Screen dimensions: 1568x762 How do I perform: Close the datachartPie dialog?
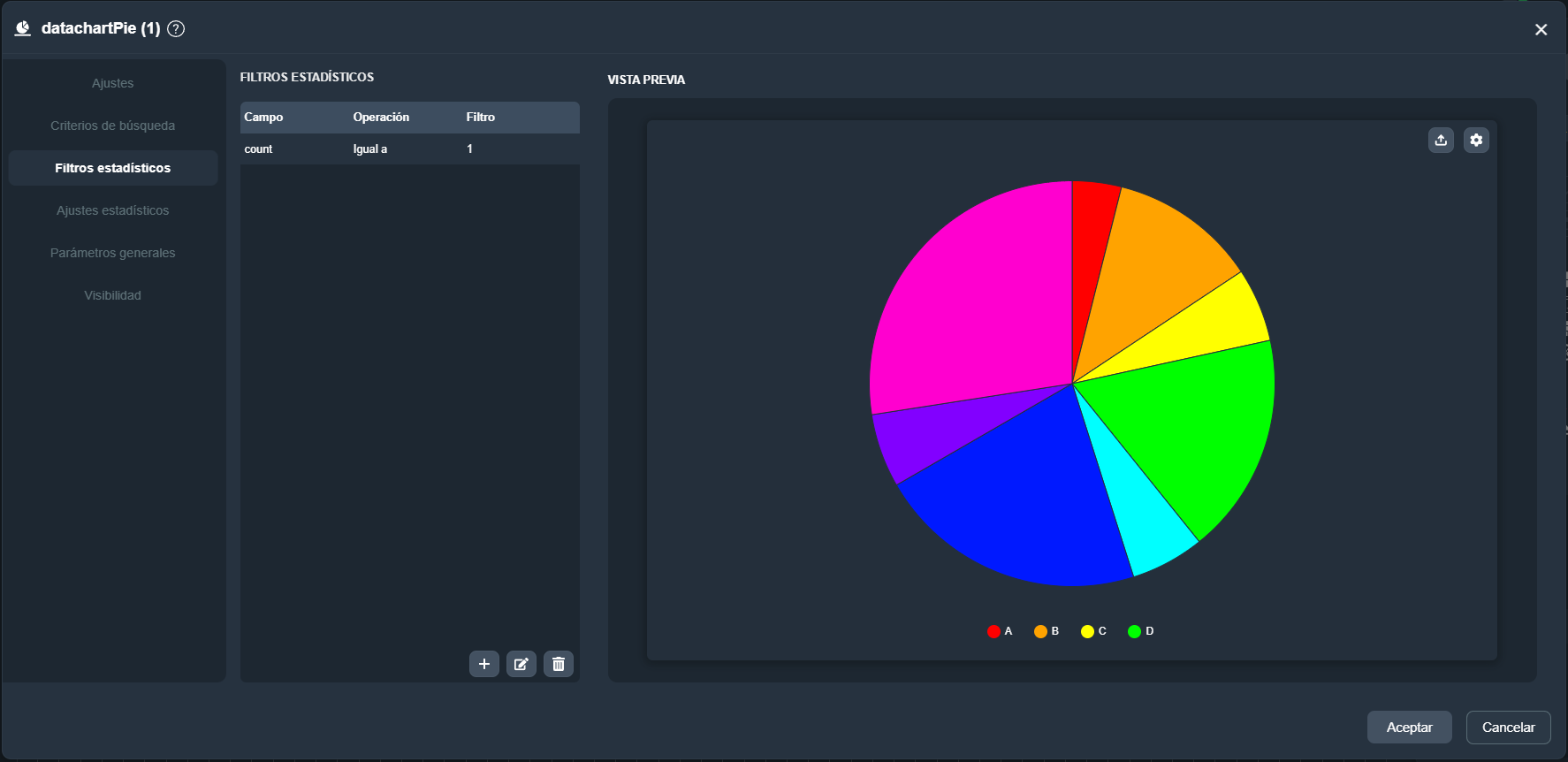click(1541, 29)
